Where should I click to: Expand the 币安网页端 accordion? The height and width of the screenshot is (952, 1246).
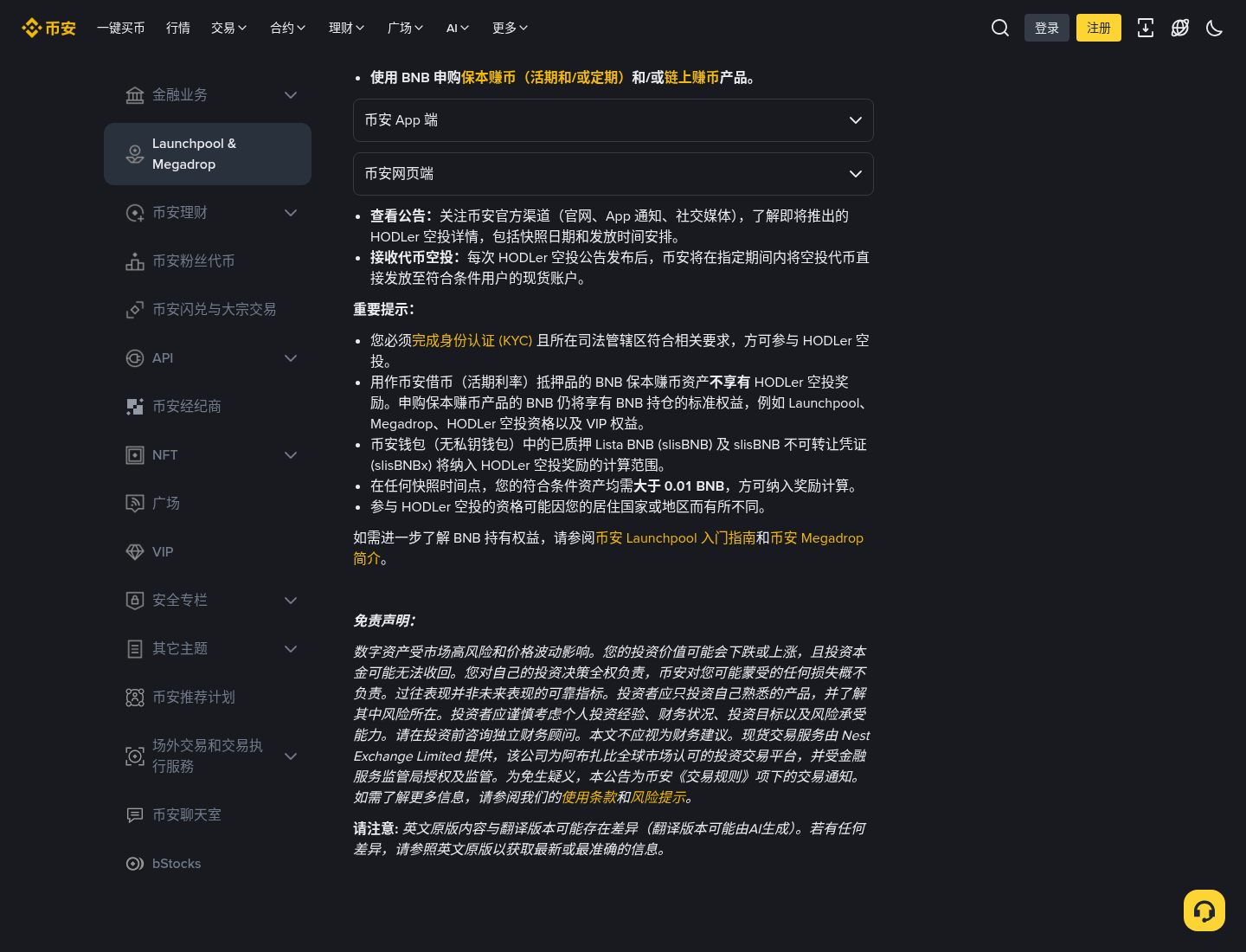613,174
